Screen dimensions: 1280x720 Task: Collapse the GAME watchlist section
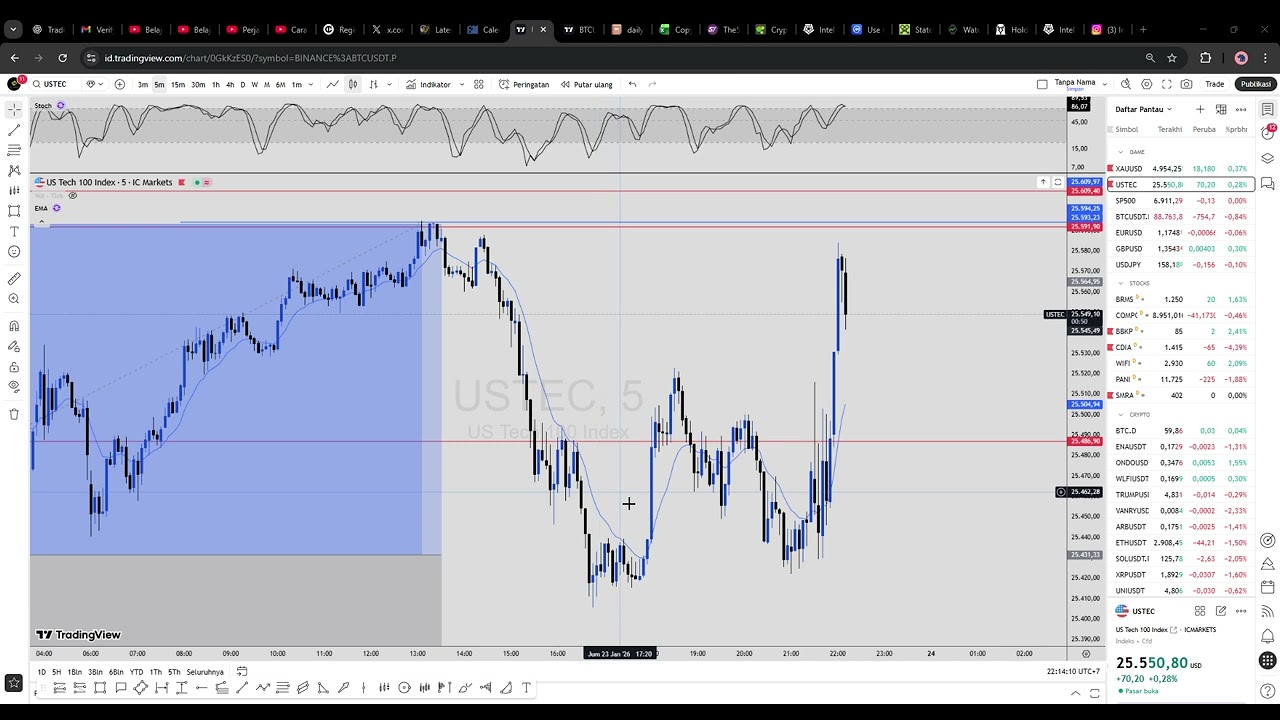coord(1121,152)
